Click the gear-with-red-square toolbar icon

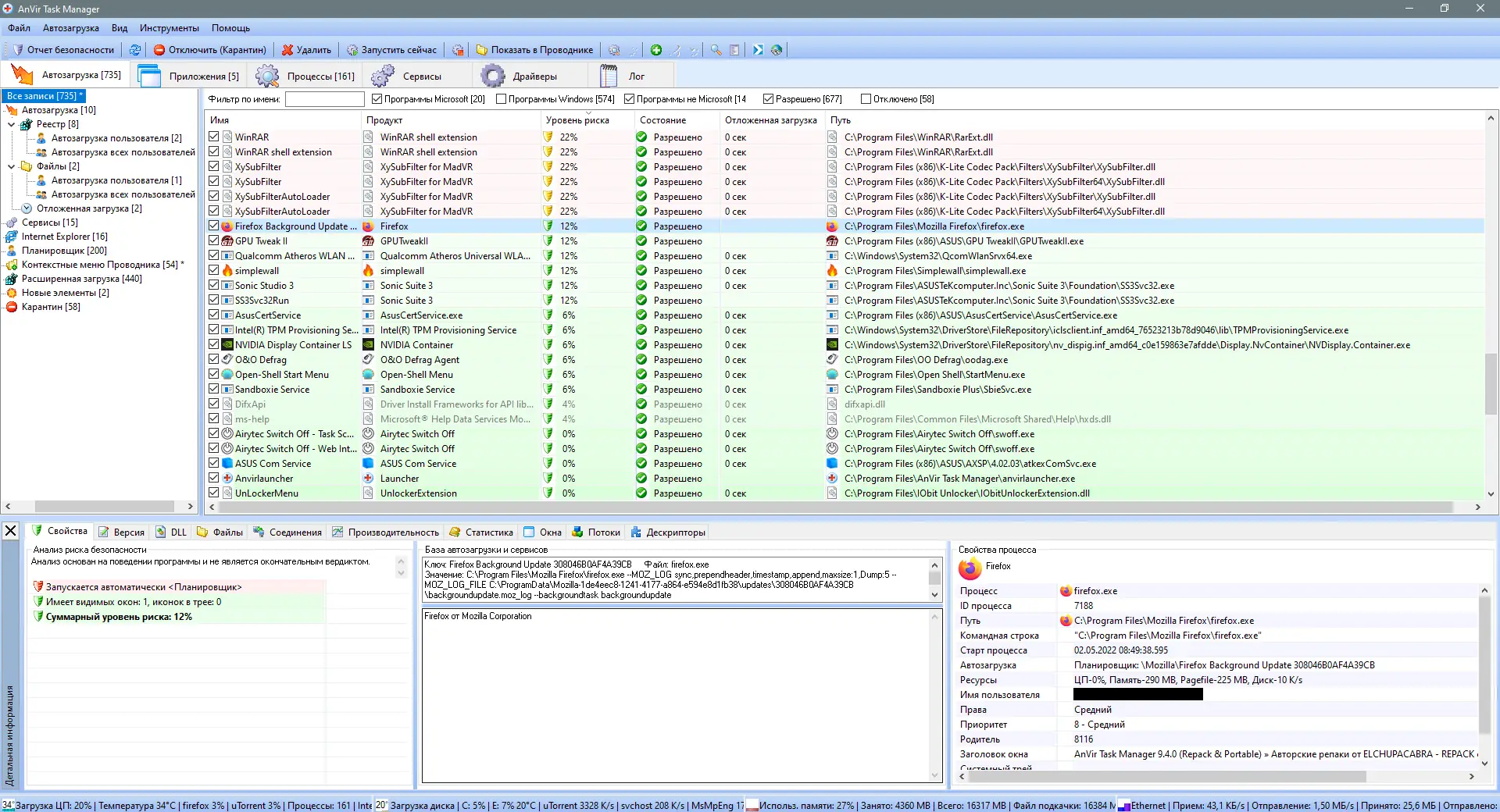tap(458, 50)
